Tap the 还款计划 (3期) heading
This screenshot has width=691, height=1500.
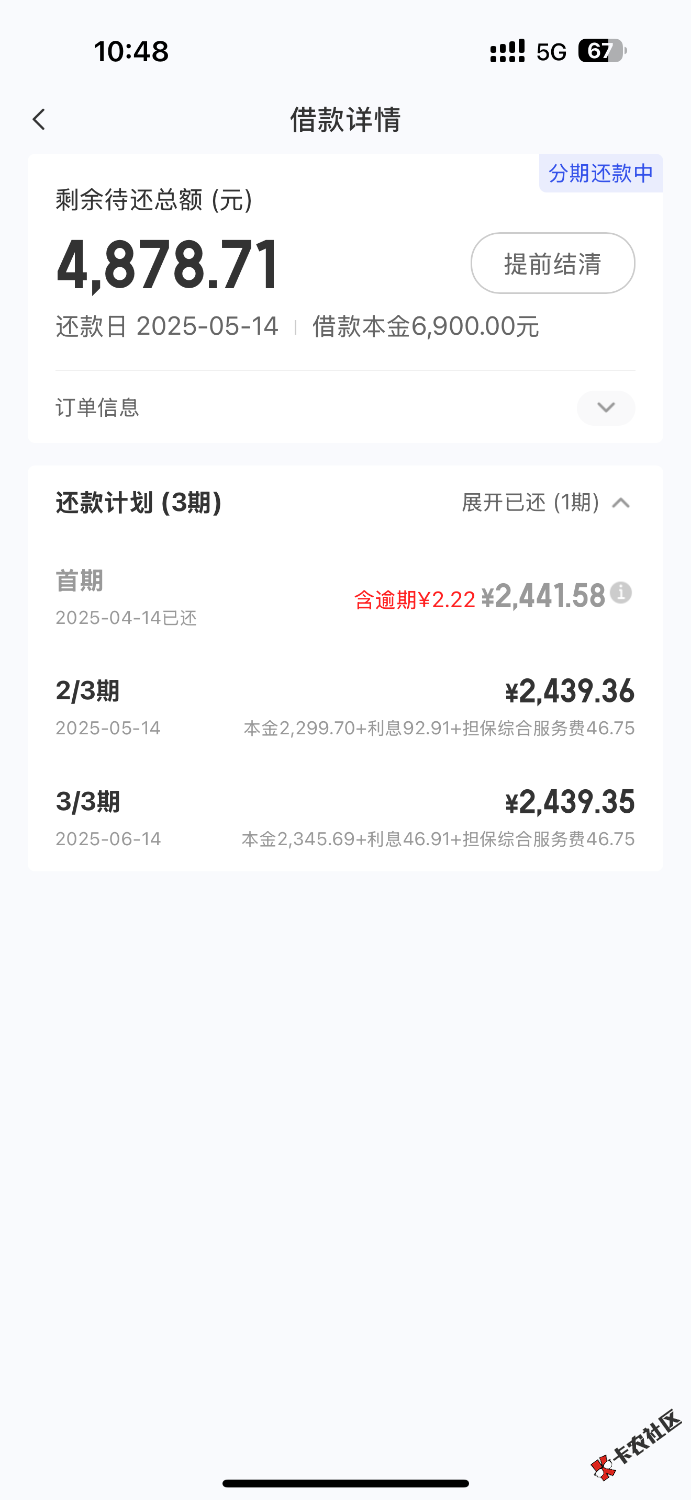[x=139, y=503]
